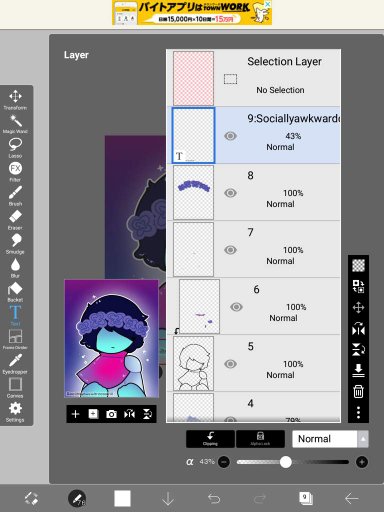Image resolution: width=384 pixels, height=512 pixels.
Task: Select the Smudge tool
Action: tap(15, 243)
